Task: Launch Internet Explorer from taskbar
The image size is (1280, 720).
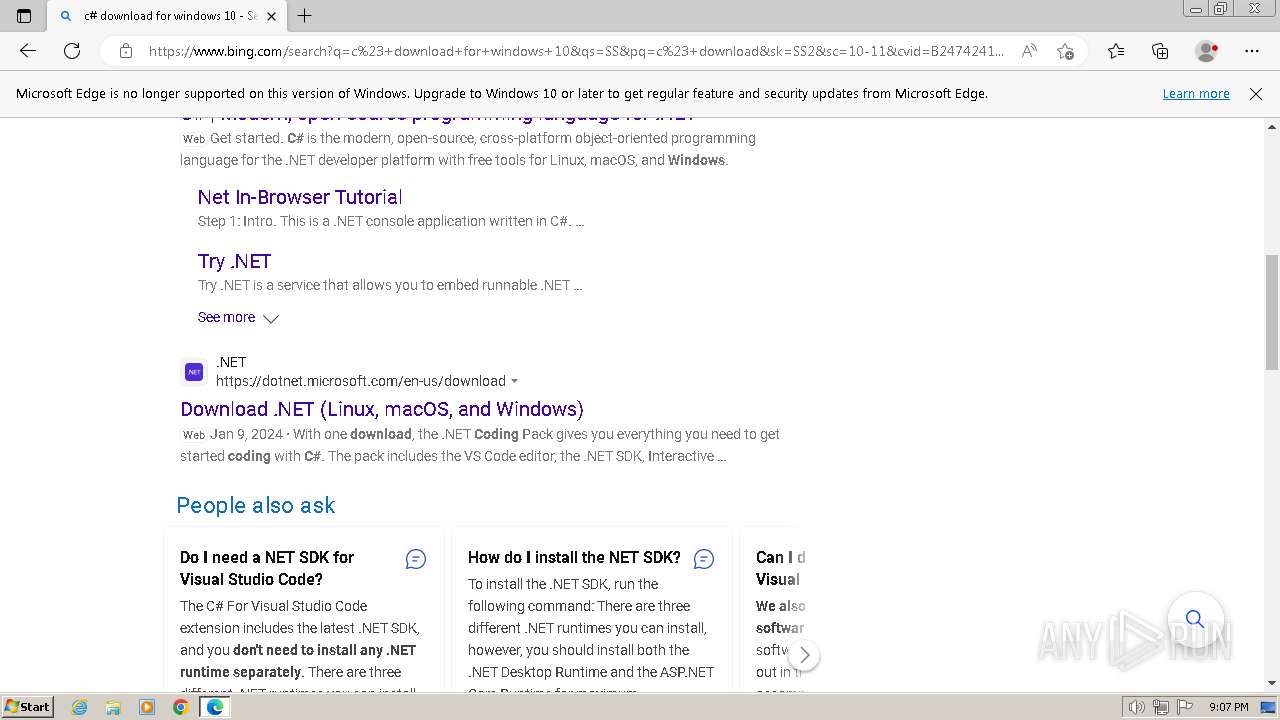Action: pos(80,707)
